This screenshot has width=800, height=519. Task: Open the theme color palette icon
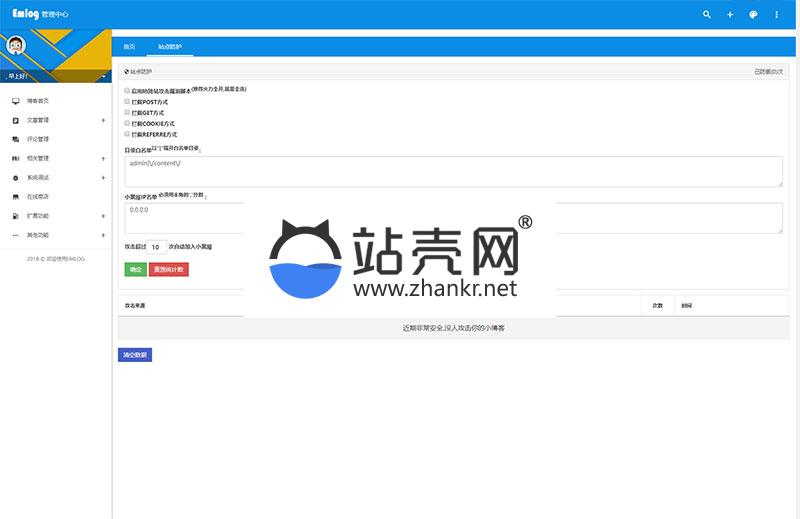point(753,15)
